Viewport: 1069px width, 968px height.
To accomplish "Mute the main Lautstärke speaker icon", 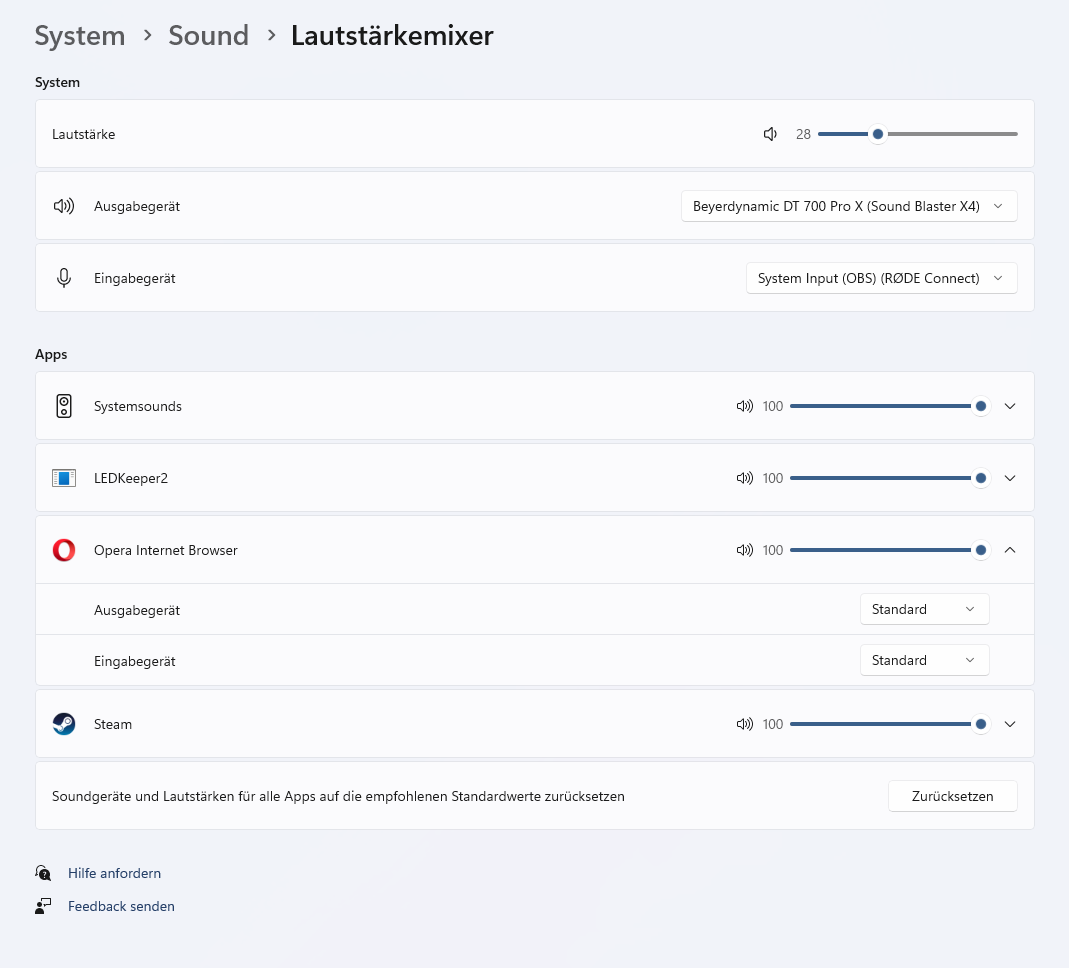I will pos(770,134).
